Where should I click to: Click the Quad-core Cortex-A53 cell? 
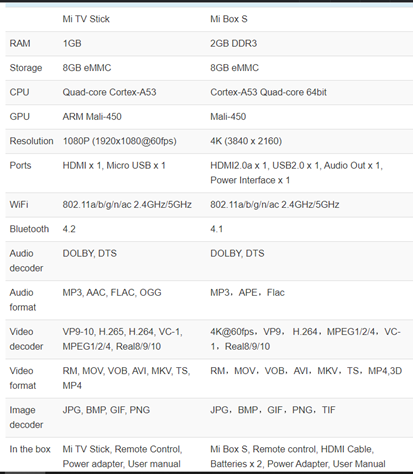coord(109,92)
